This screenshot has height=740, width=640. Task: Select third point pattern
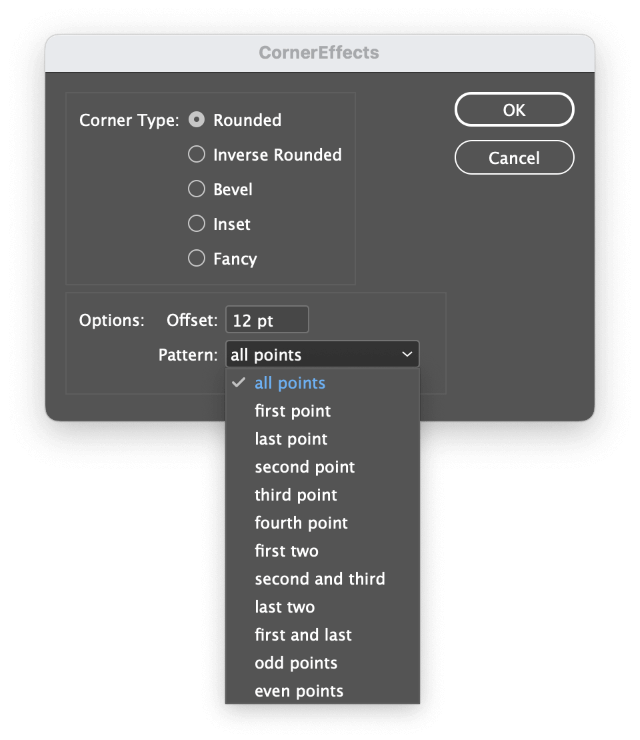tap(322, 495)
